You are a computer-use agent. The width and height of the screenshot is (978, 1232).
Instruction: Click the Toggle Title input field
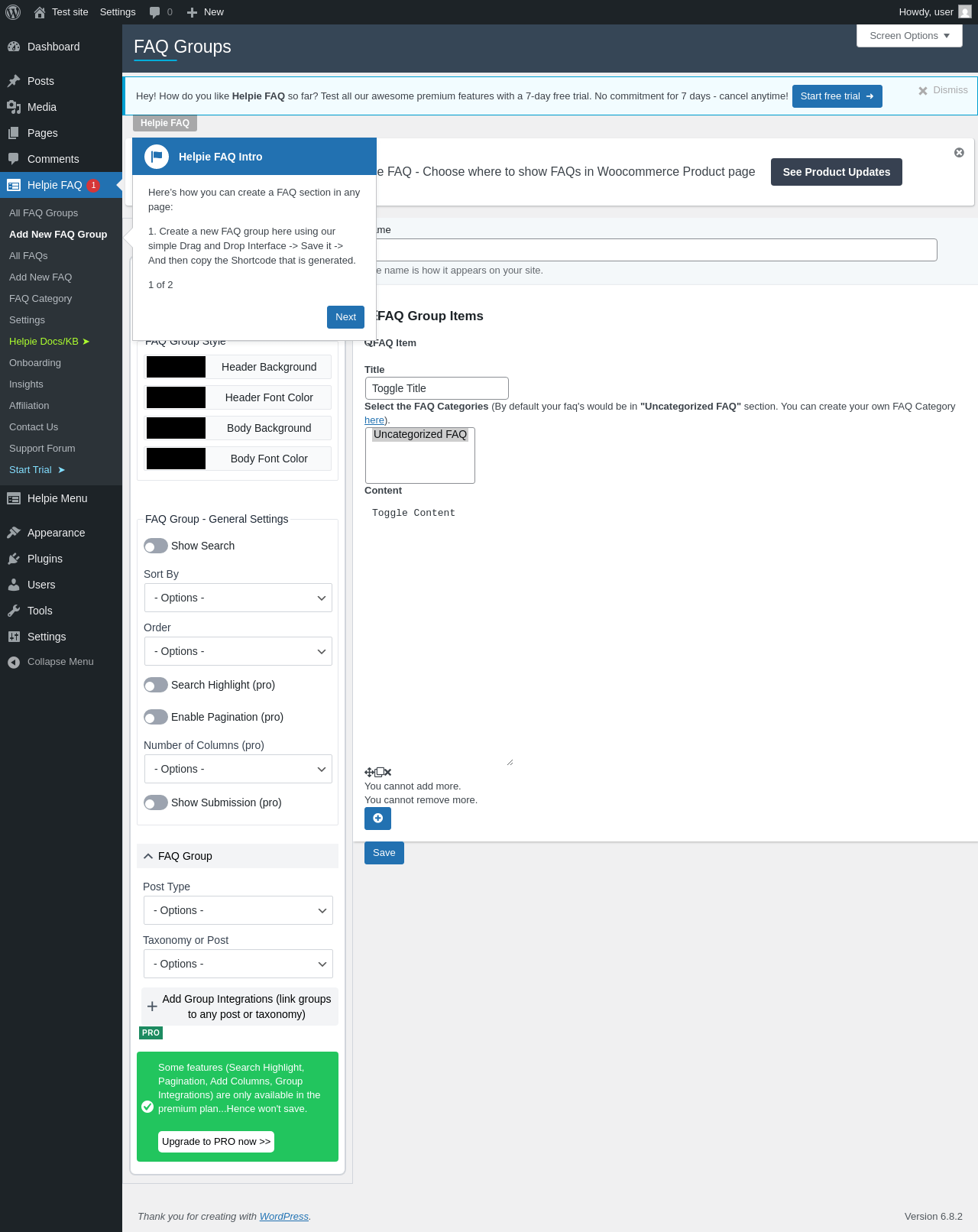coord(437,388)
